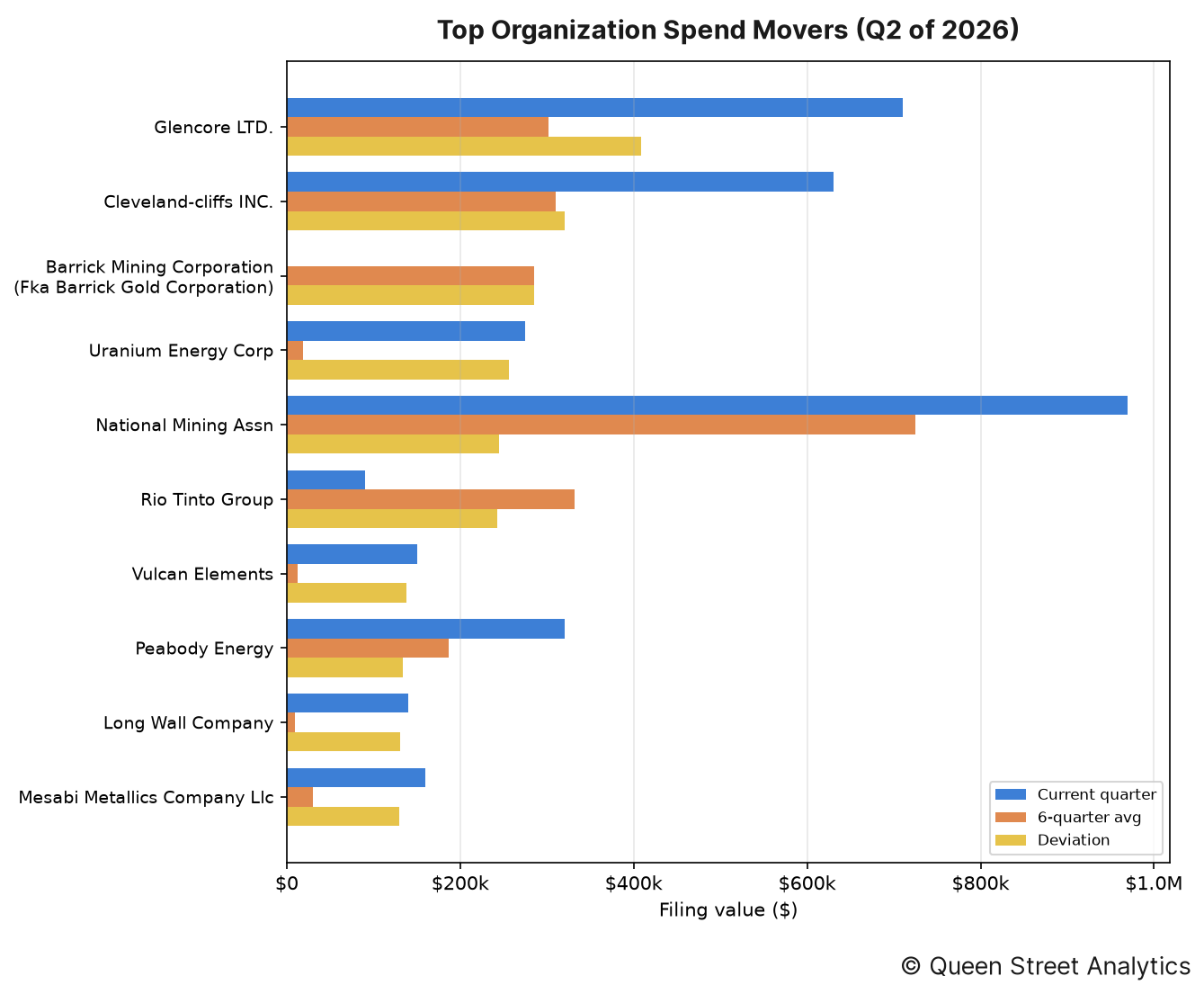Select the 'Long Wall Company' axis label
This screenshot has width=1204, height=994.
coord(188,723)
